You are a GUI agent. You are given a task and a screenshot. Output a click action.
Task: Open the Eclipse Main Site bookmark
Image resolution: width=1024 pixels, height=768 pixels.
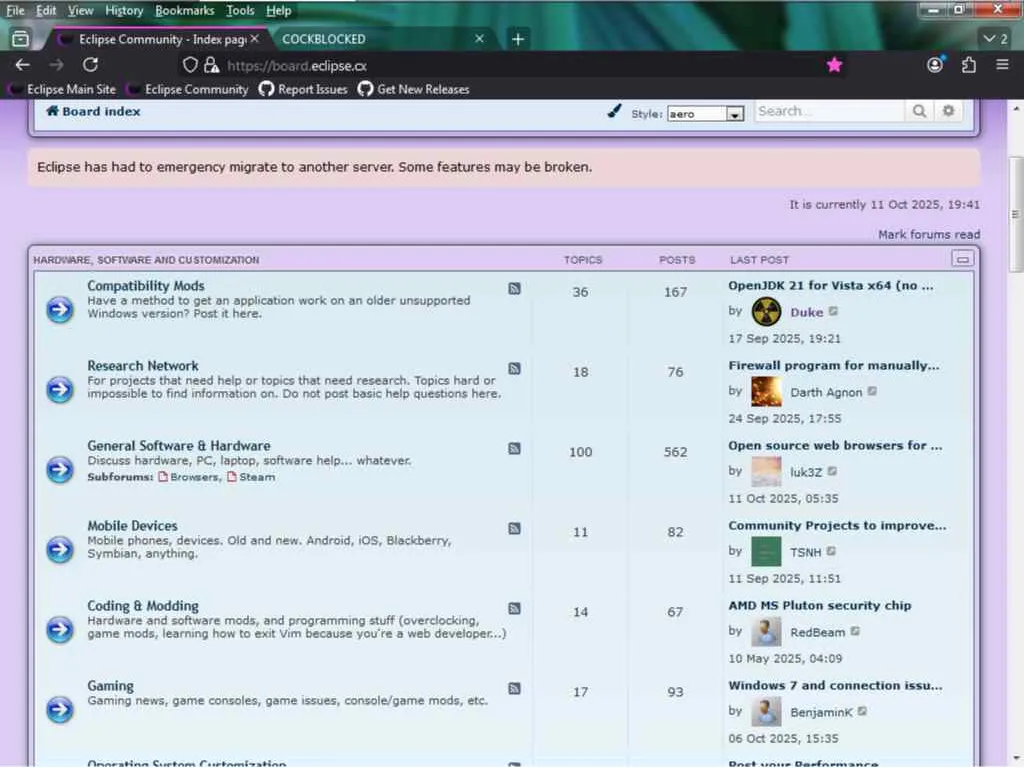tap(64, 89)
